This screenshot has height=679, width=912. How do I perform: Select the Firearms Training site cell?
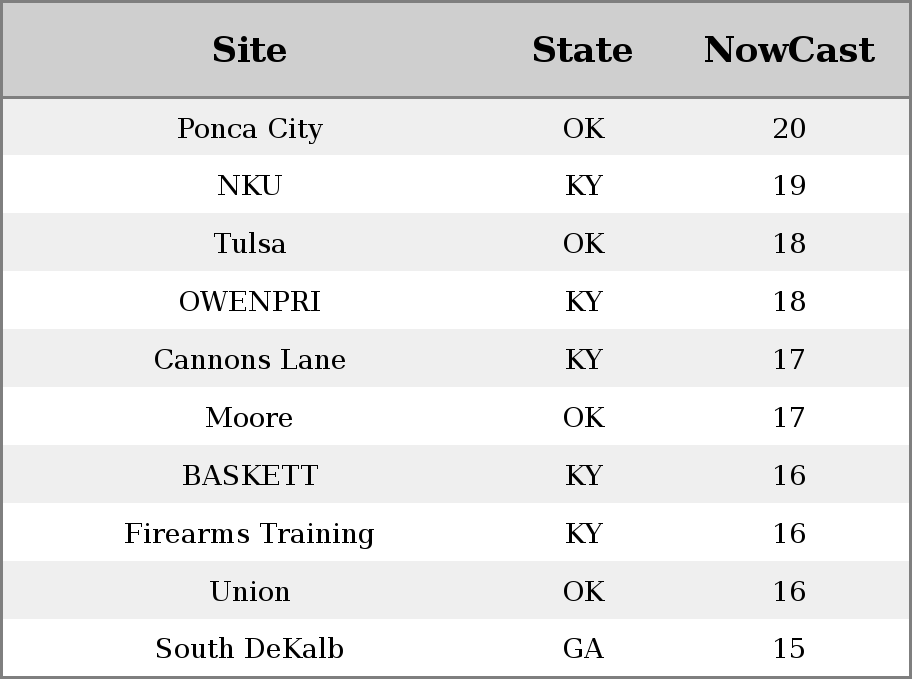pos(250,534)
